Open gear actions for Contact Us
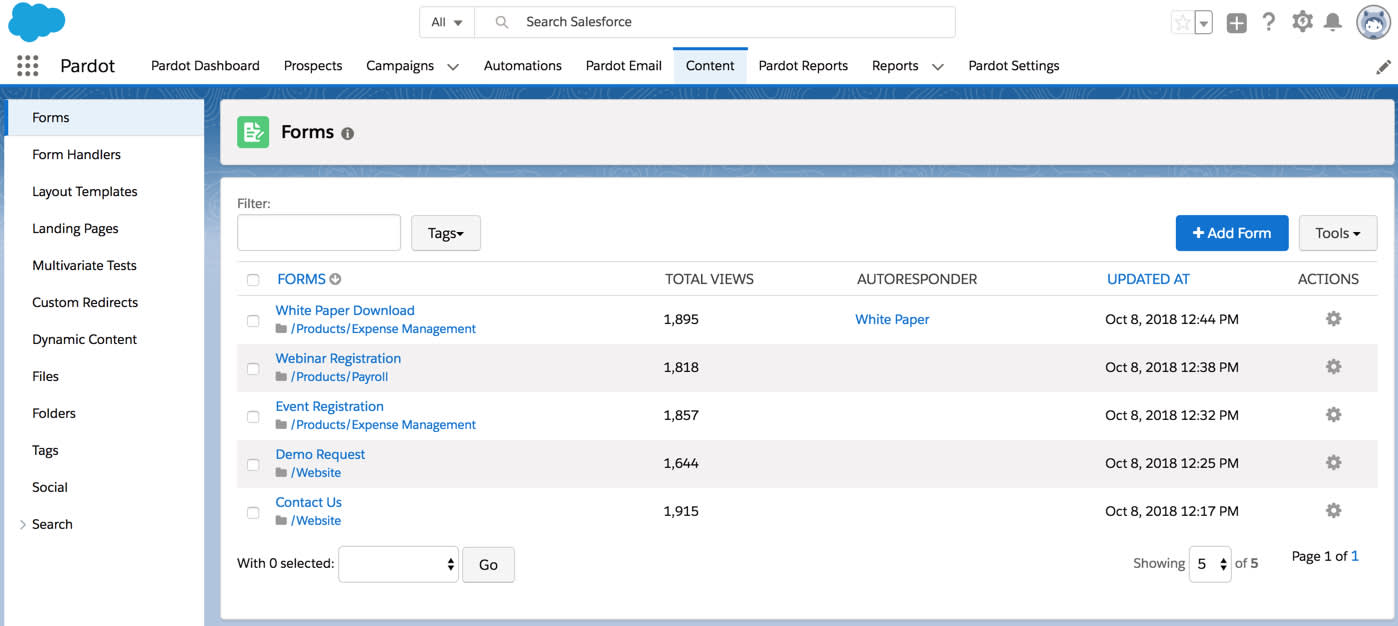This screenshot has width=1398, height=626. [x=1333, y=511]
